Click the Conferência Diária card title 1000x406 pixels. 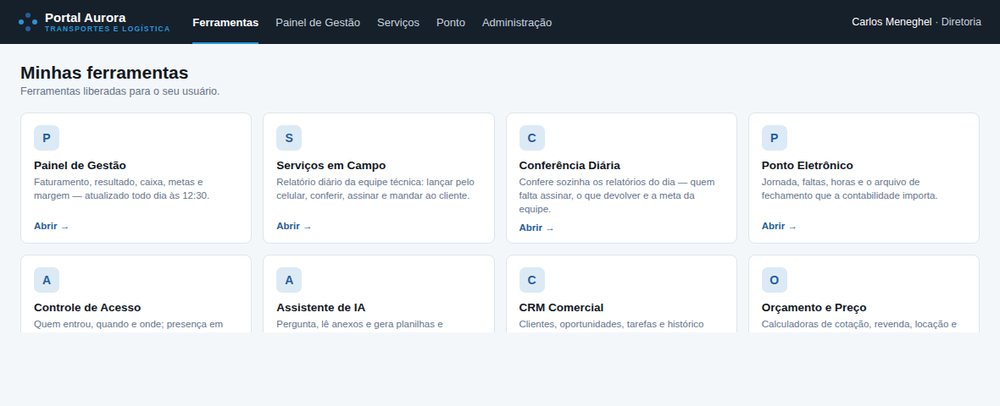[x=570, y=165]
